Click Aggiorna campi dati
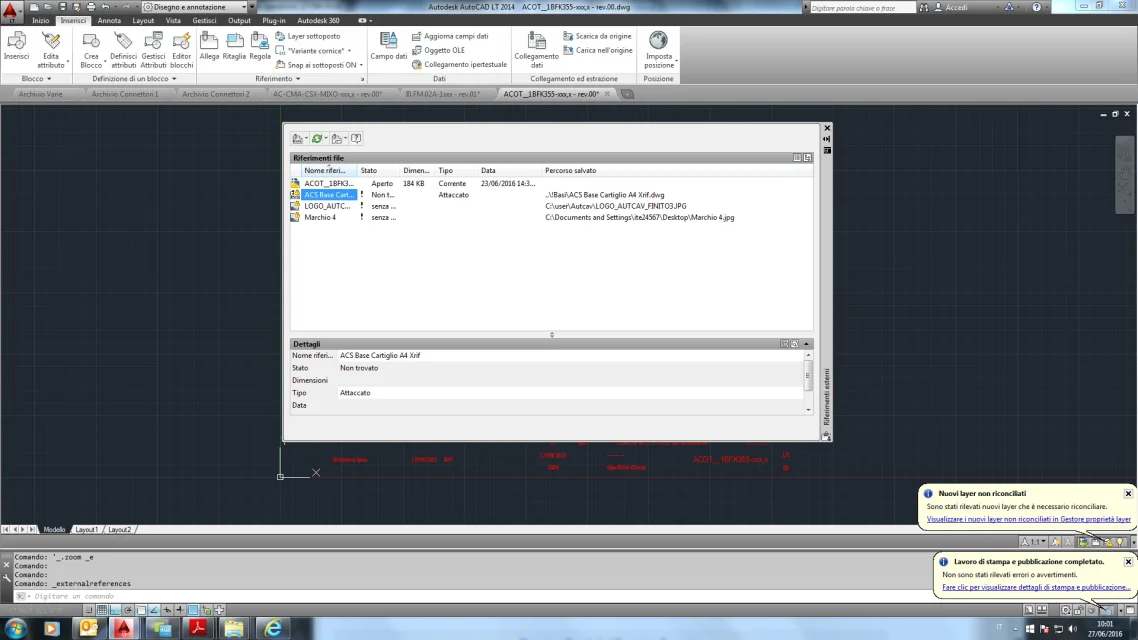Image resolution: width=1138 pixels, height=640 pixels. click(450, 36)
